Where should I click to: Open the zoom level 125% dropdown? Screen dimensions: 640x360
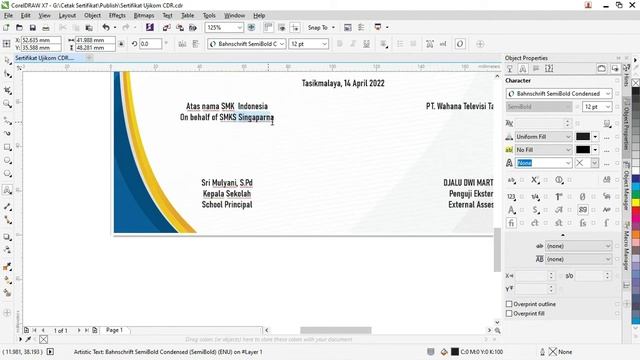(x=239, y=27)
